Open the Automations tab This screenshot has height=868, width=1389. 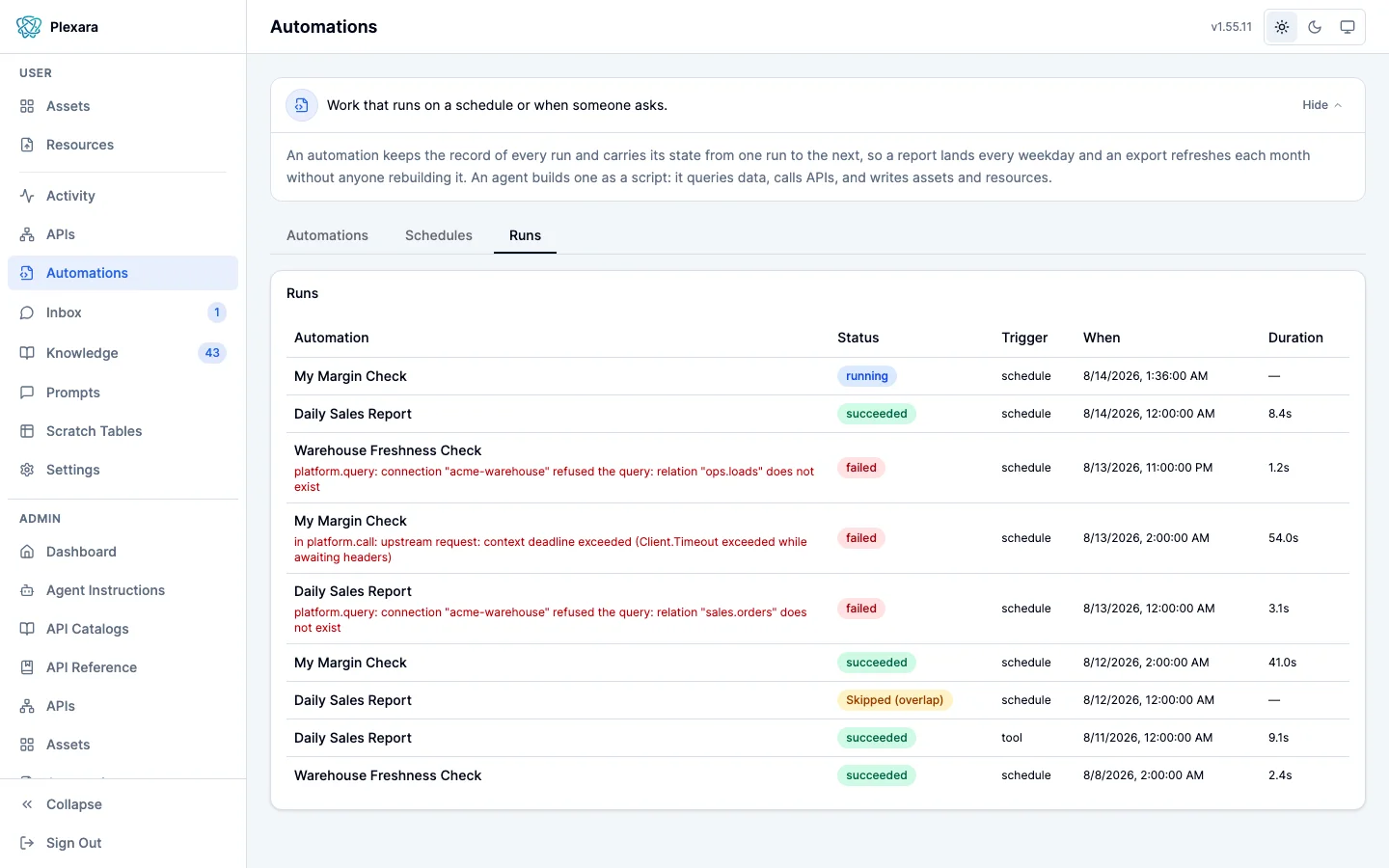327,235
